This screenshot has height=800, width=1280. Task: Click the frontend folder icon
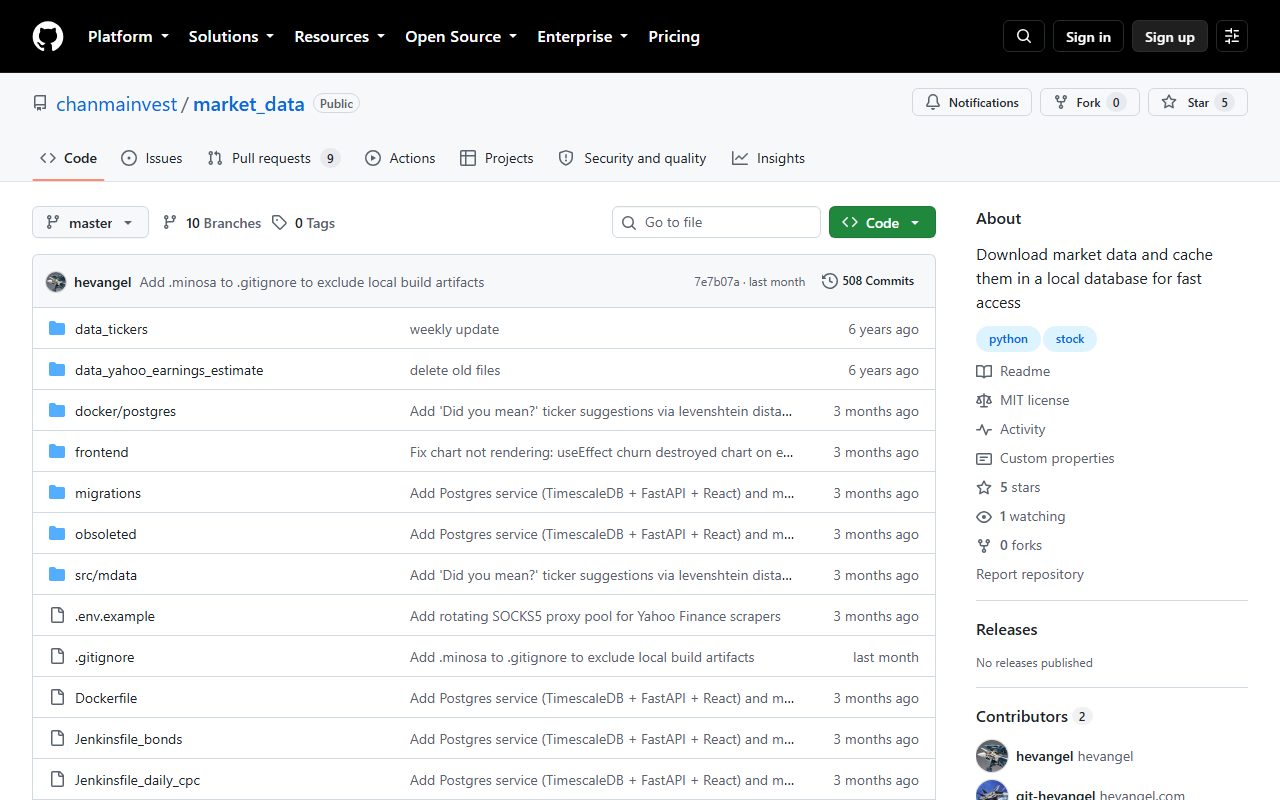point(57,452)
